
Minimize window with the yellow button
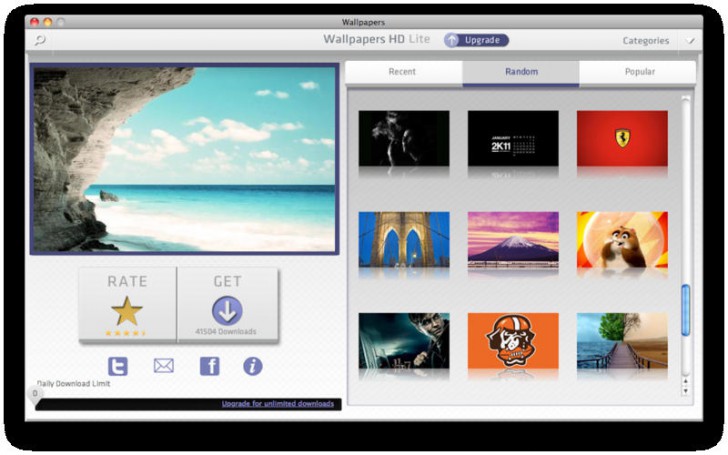pos(48,22)
